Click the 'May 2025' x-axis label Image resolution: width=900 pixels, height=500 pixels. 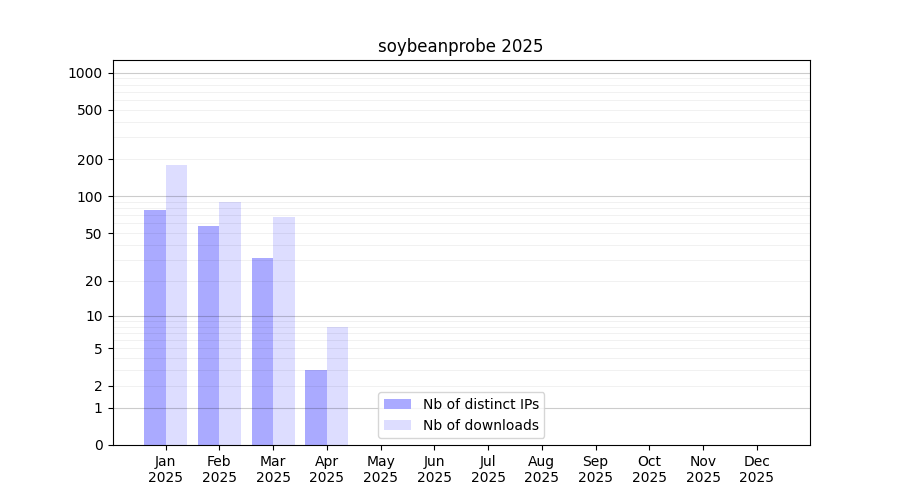pyautogui.click(x=381, y=469)
